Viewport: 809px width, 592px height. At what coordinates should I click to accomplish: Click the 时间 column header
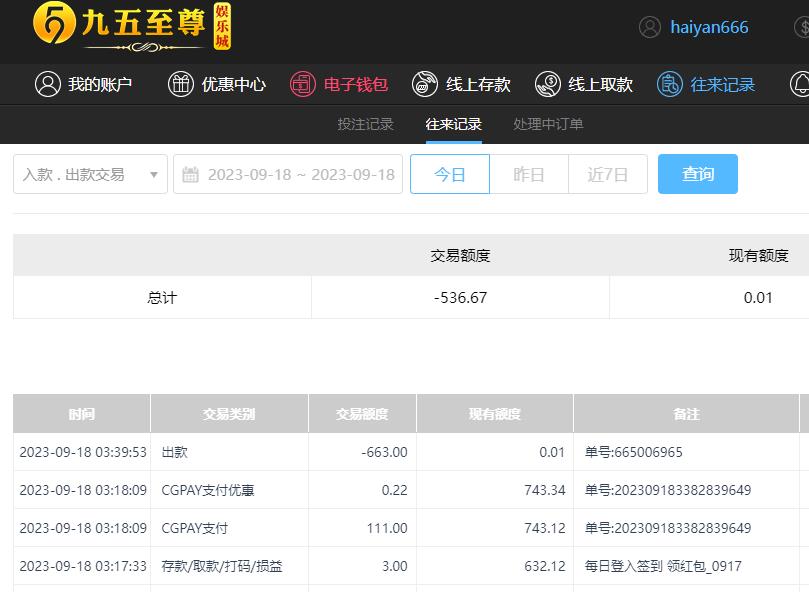(82, 414)
